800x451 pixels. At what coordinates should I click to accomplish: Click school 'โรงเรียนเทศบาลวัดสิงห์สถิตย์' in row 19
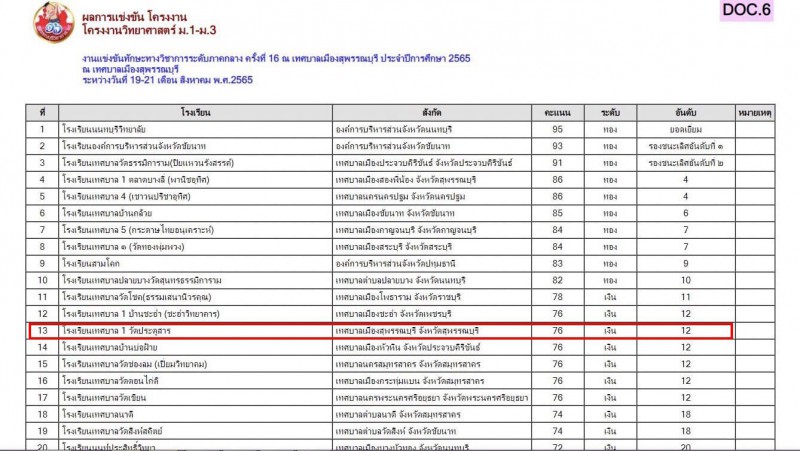[x=112, y=432]
